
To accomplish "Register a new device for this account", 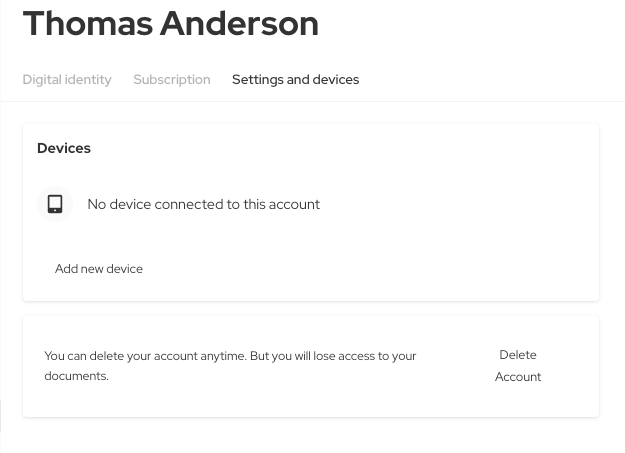I will pos(99,269).
